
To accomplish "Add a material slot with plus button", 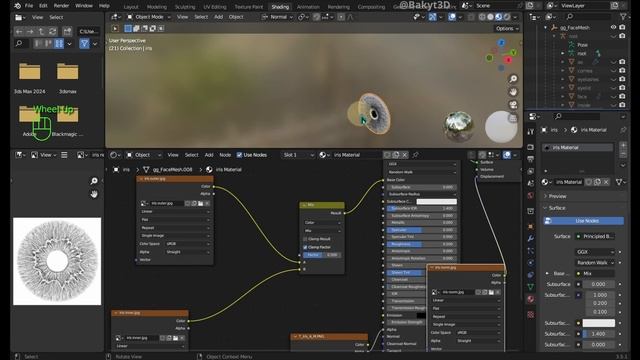I will tap(623, 145).
